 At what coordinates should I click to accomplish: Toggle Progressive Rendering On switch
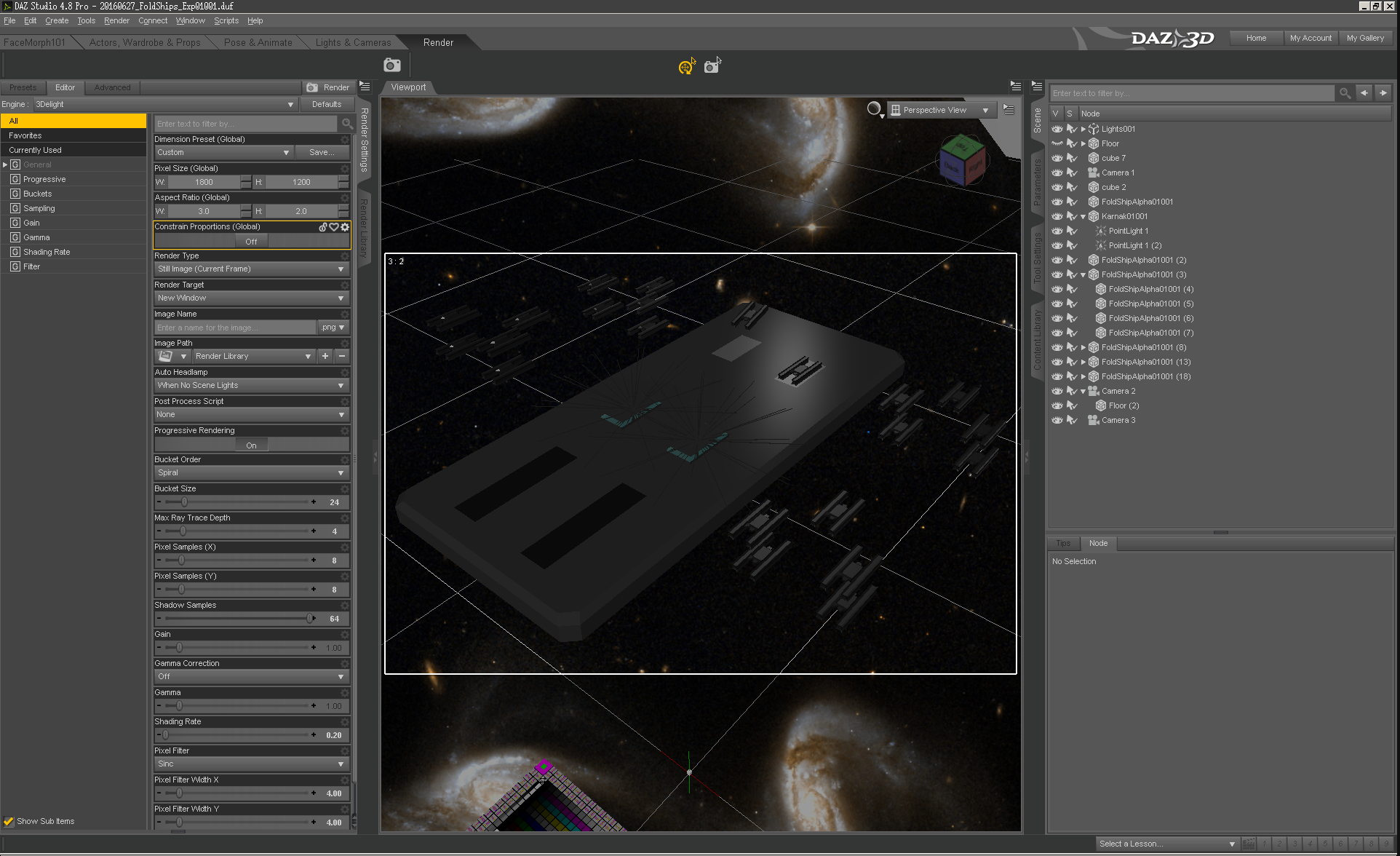click(251, 445)
